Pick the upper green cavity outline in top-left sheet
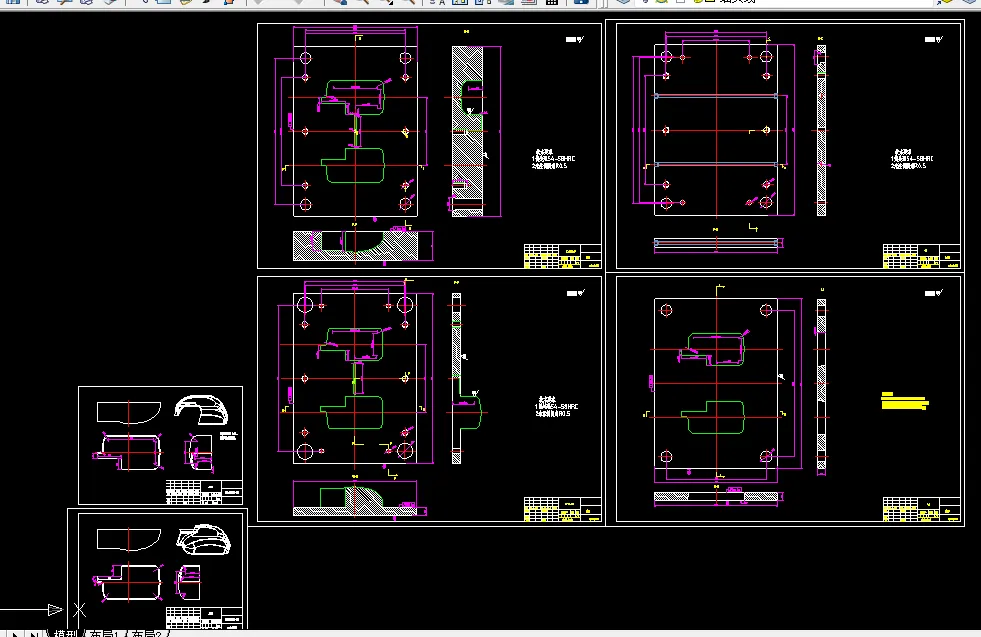Image resolution: width=981 pixels, height=637 pixels. point(354,97)
